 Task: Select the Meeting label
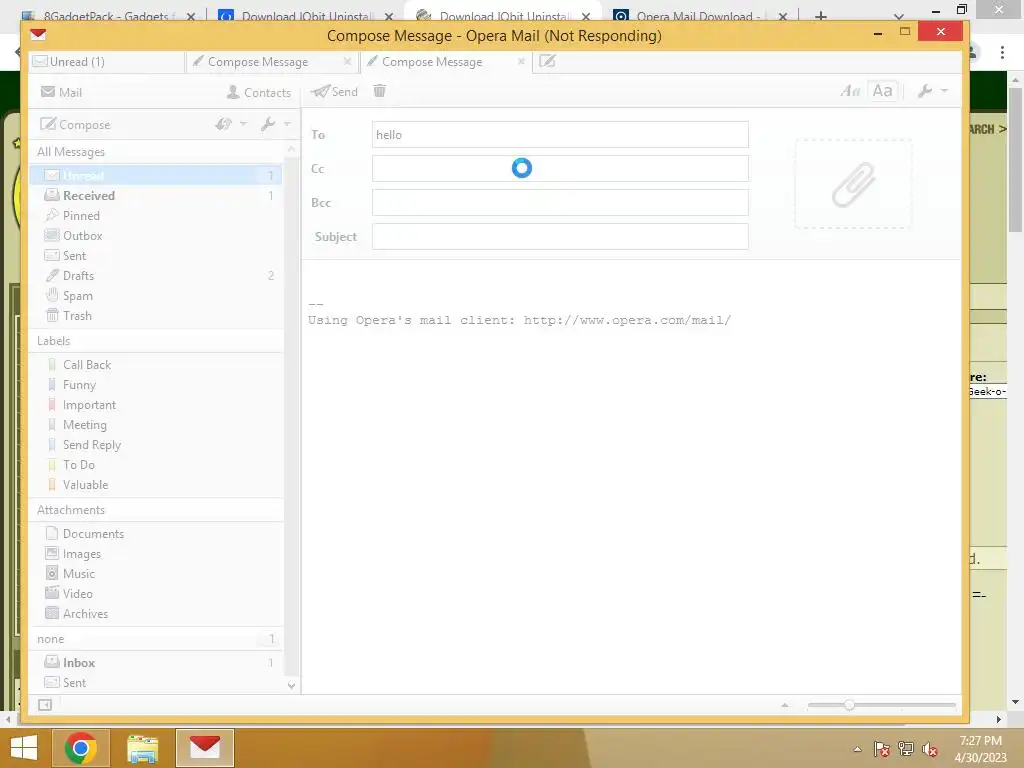[156, 424]
